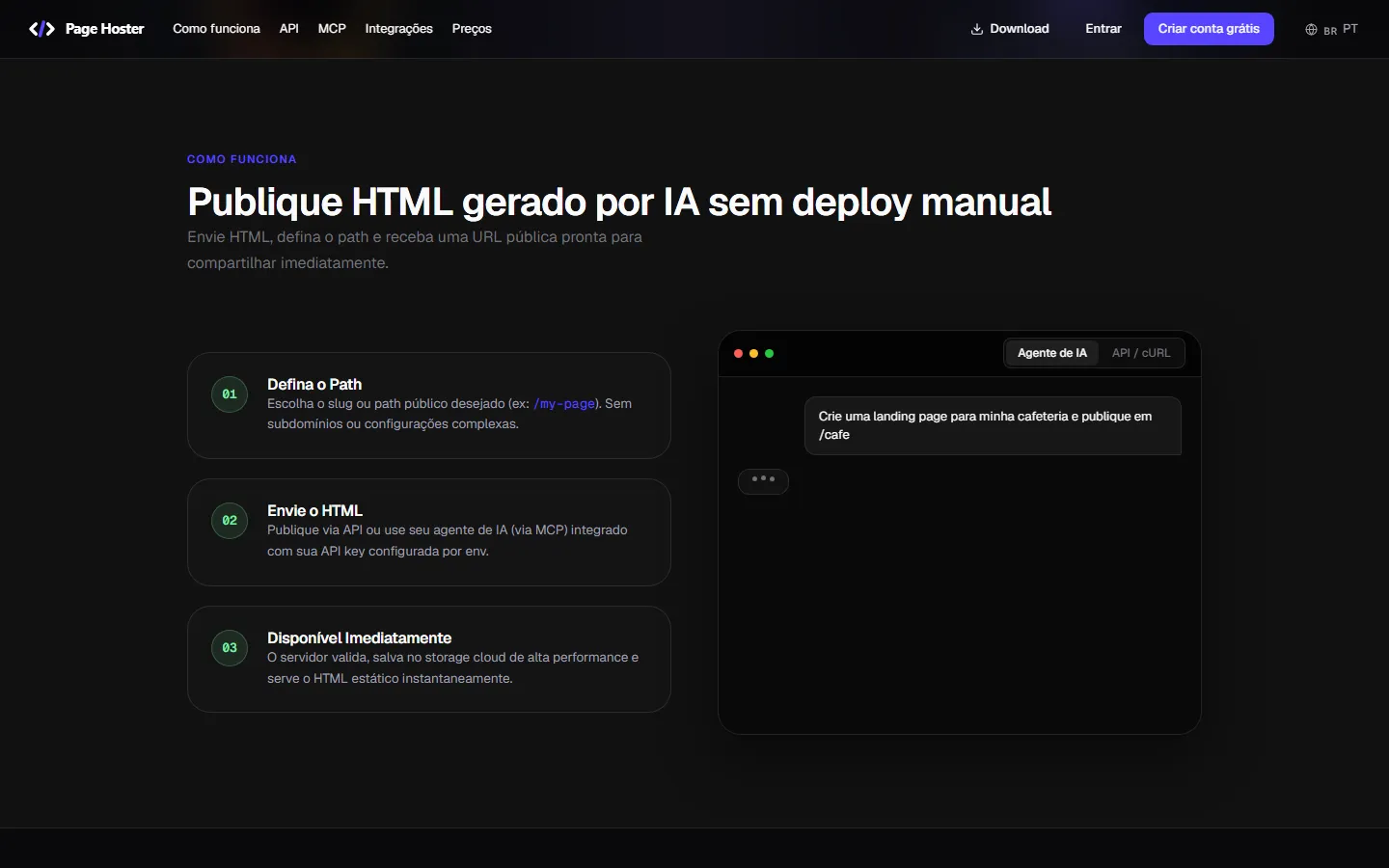
Task: Click the Entrar login link
Action: coord(1103,29)
